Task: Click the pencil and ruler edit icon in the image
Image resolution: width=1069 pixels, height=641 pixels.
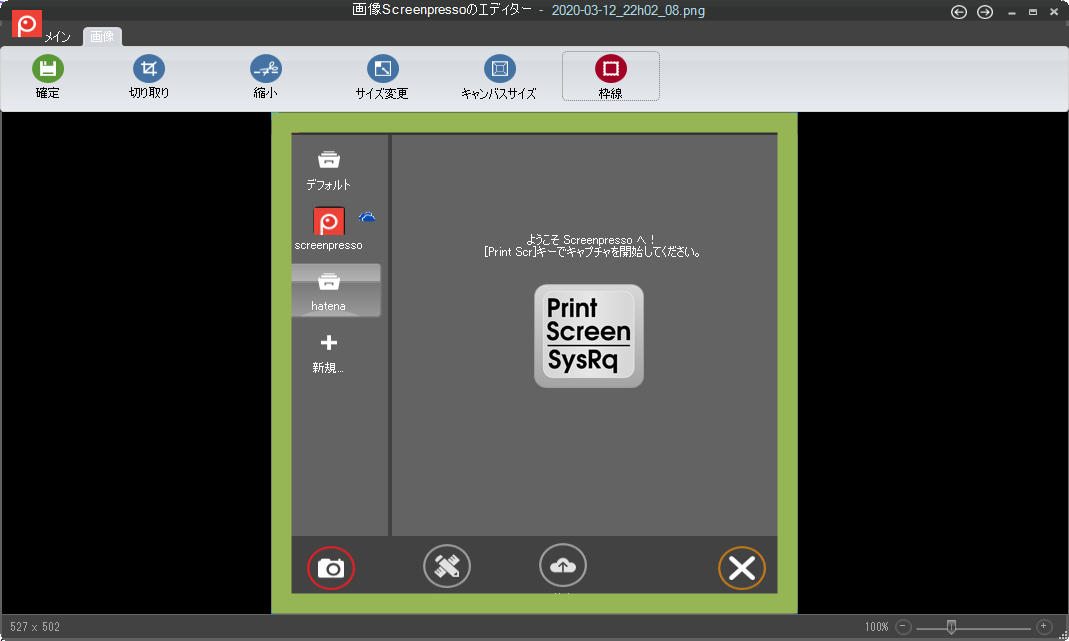Action: point(447,566)
